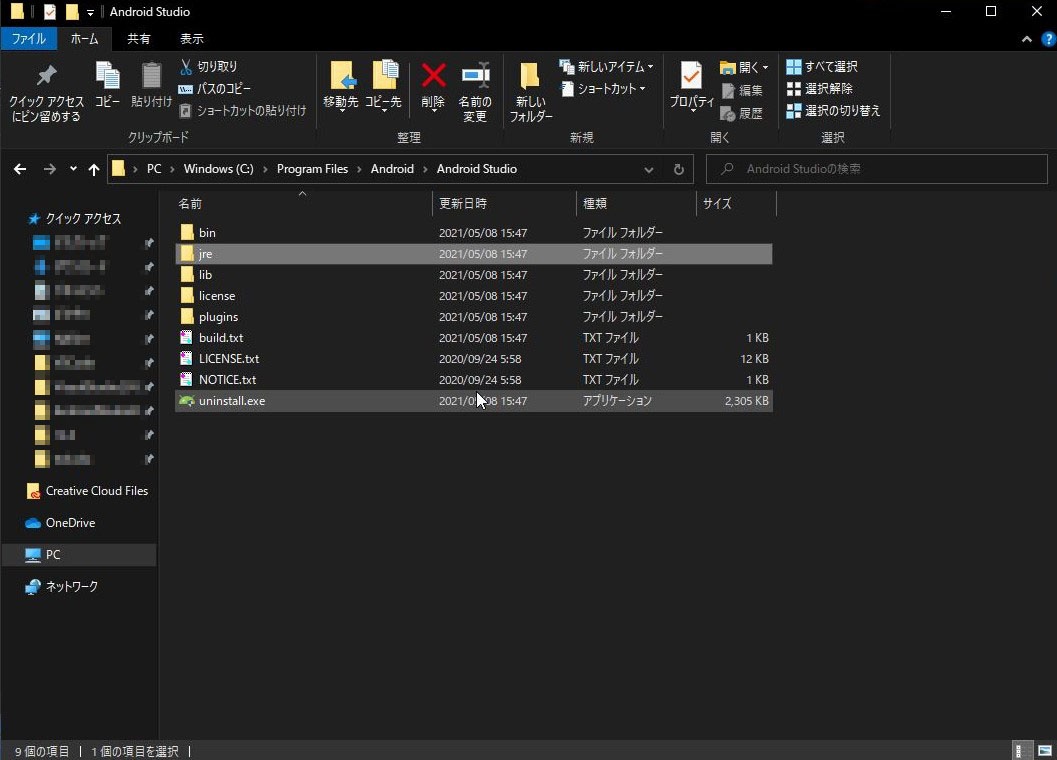
Task: Select the NOTICE.txt file
Action: pyautogui.click(x=473, y=379)
